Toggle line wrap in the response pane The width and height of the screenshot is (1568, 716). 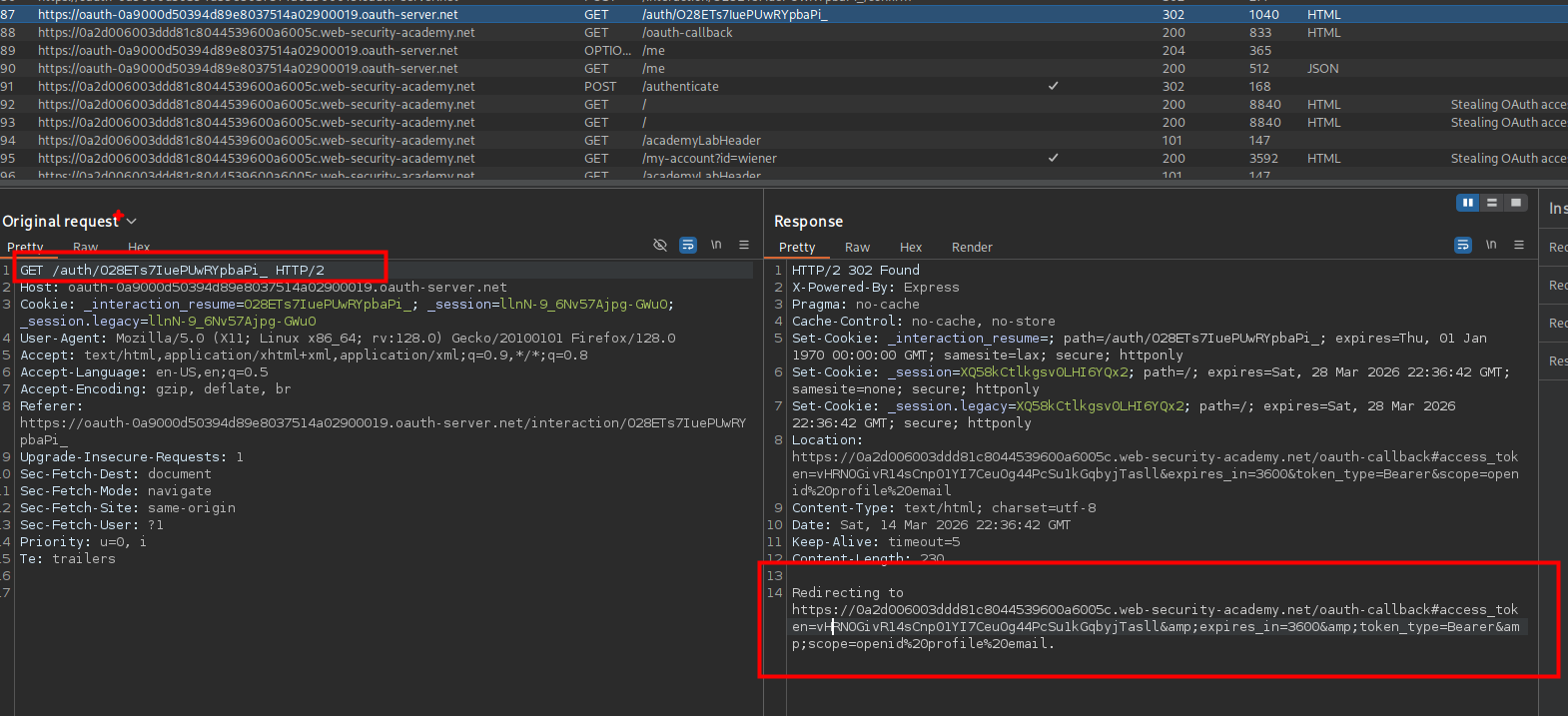(1462, 245)
